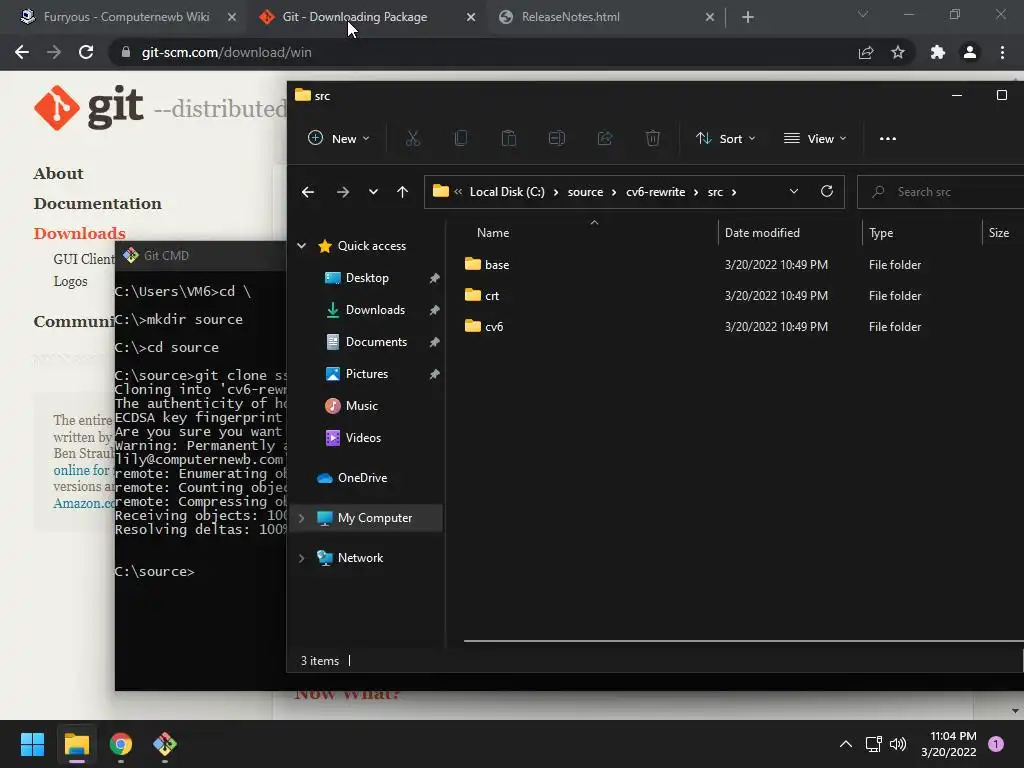Viewport: 1024px width, 768px height.
Task: Open the New dropdown in Explorer
Action: coord(338,138)
